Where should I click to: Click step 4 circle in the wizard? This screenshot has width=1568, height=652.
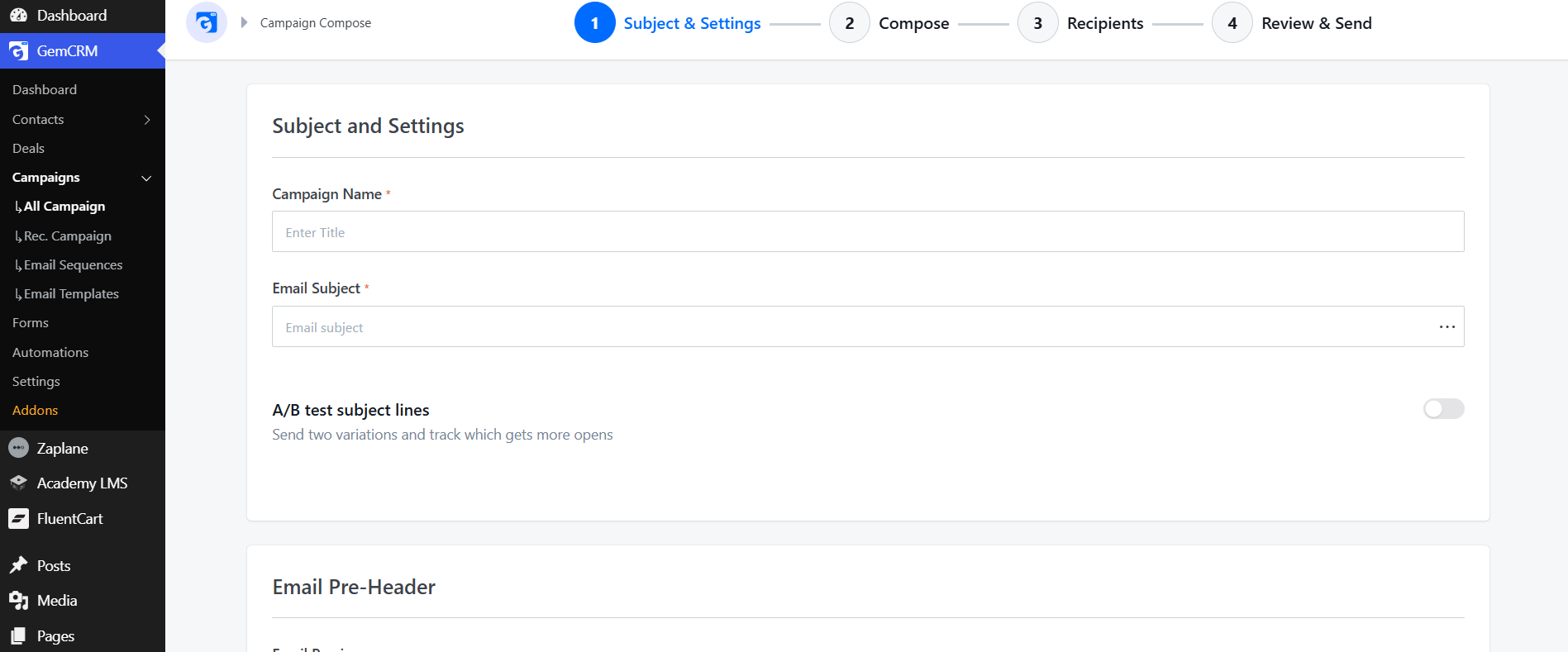pyautogui.click(x=1232, y=23)
